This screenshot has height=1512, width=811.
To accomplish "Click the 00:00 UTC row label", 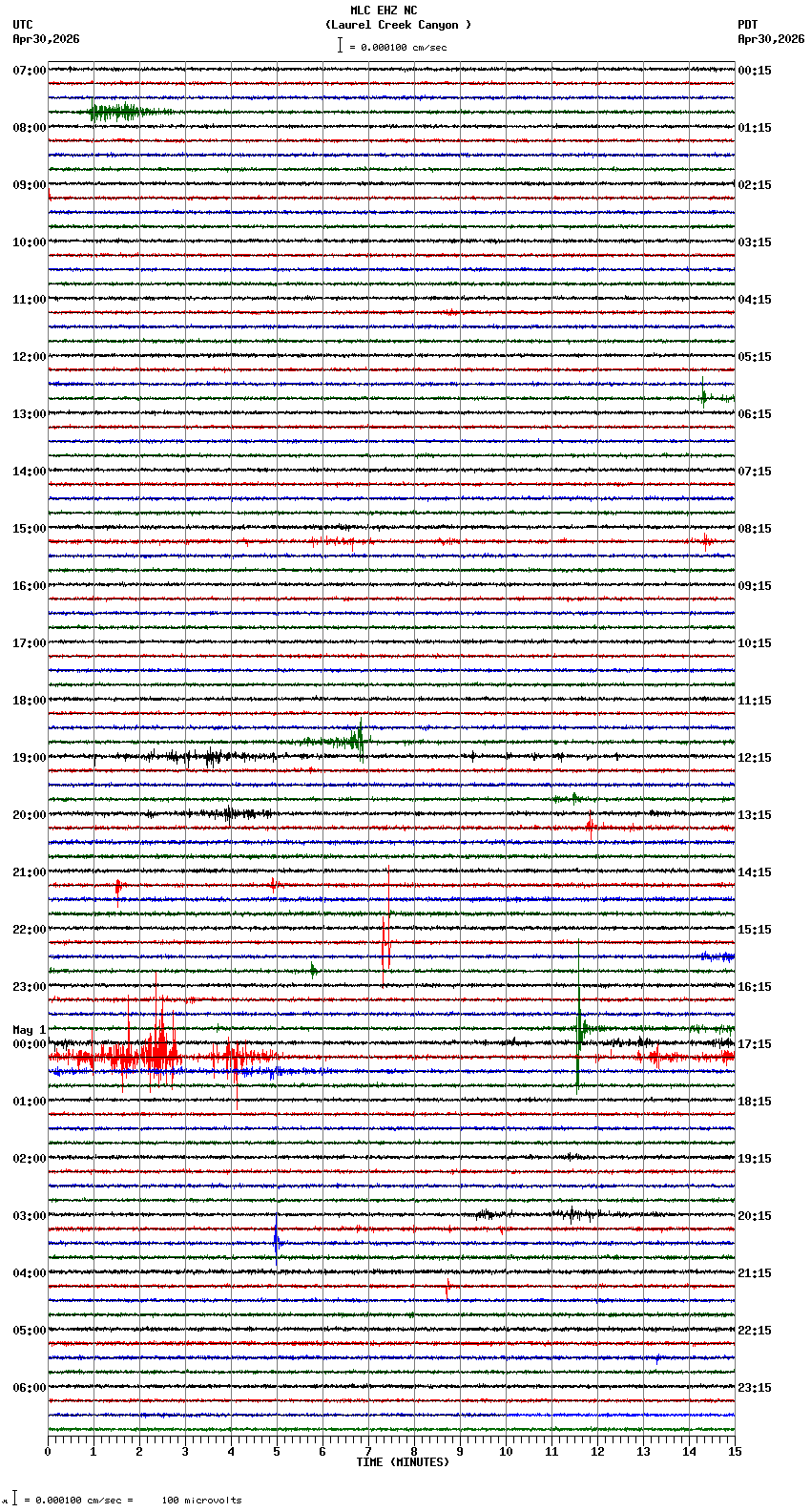I will click(30, 1044).
